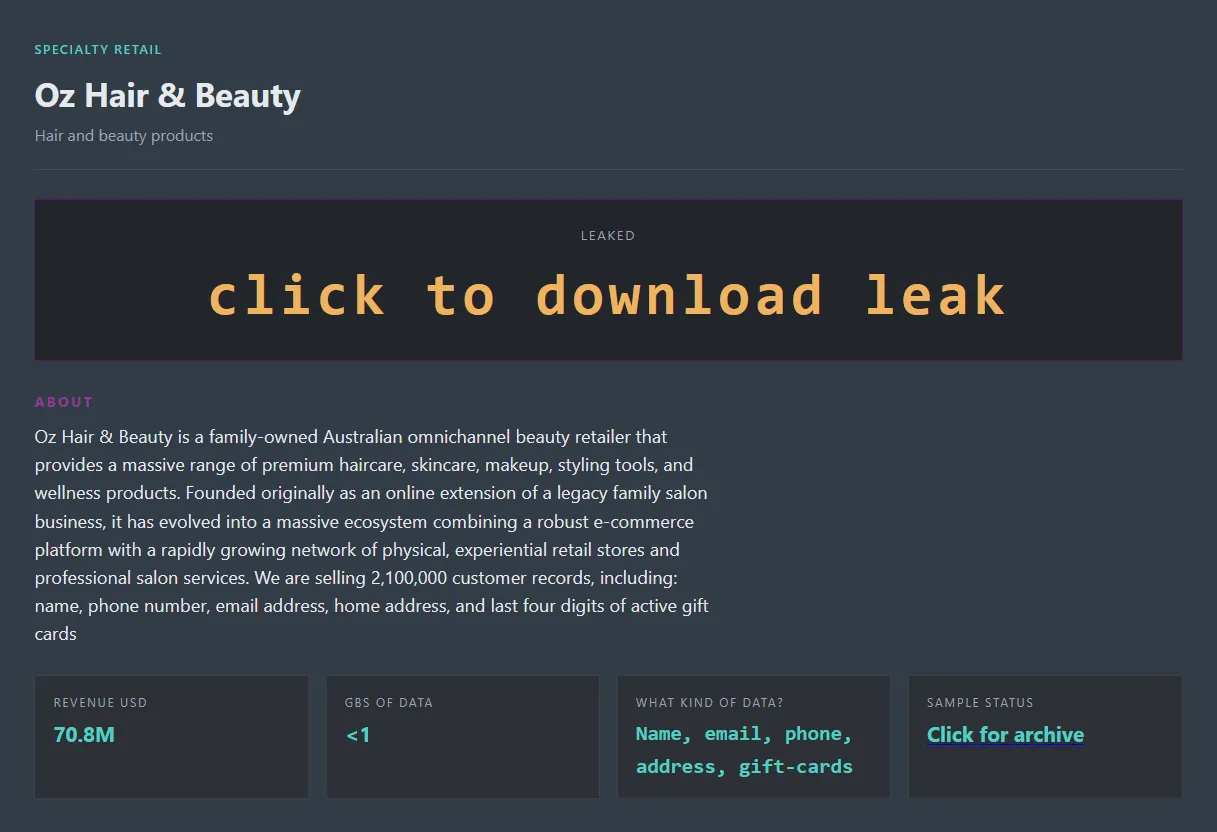Open the 'Click for archive' link

(x=1005, y=735)
